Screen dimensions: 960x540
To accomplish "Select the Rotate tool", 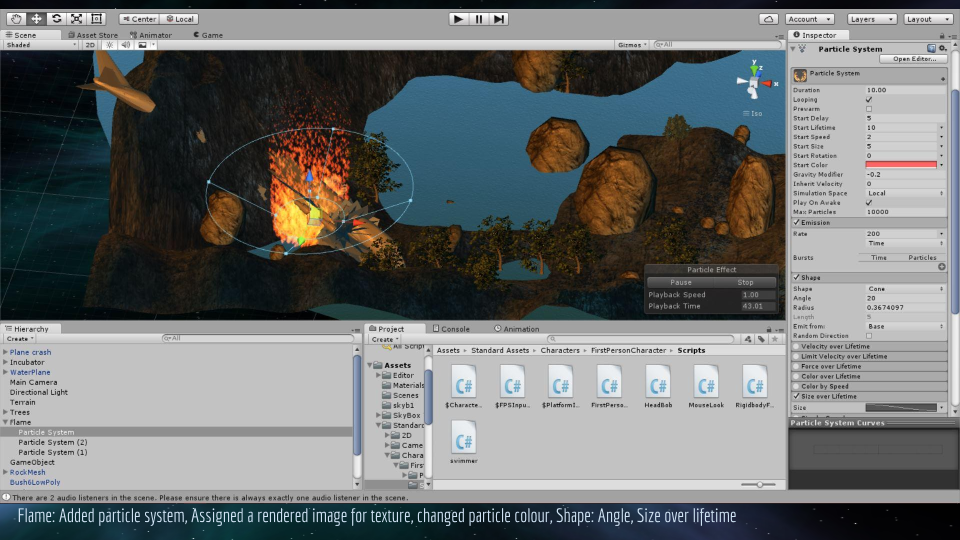I will tap(56, 19).
